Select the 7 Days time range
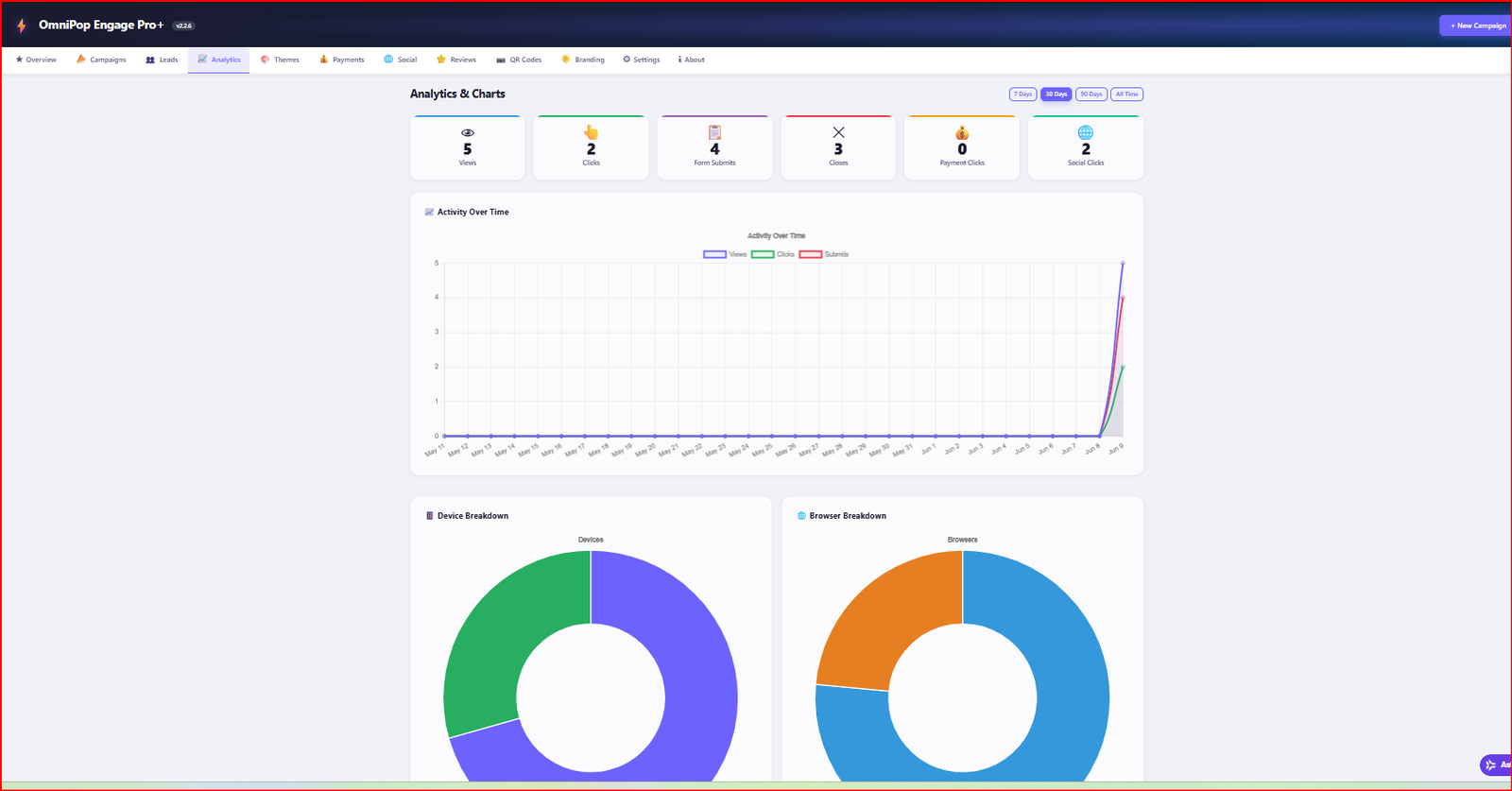Viewport: 1512px width, 791px height. click(x=1023, y=95)
